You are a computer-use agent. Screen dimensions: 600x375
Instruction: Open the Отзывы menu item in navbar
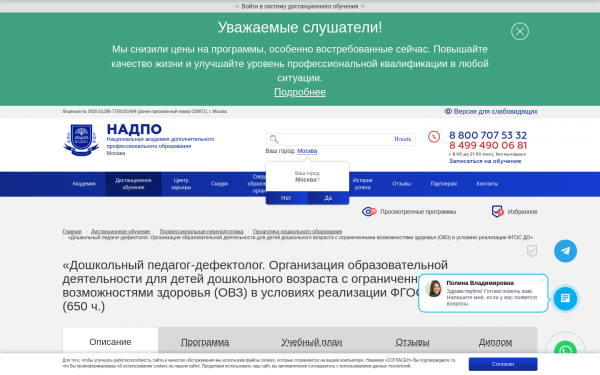401,184
